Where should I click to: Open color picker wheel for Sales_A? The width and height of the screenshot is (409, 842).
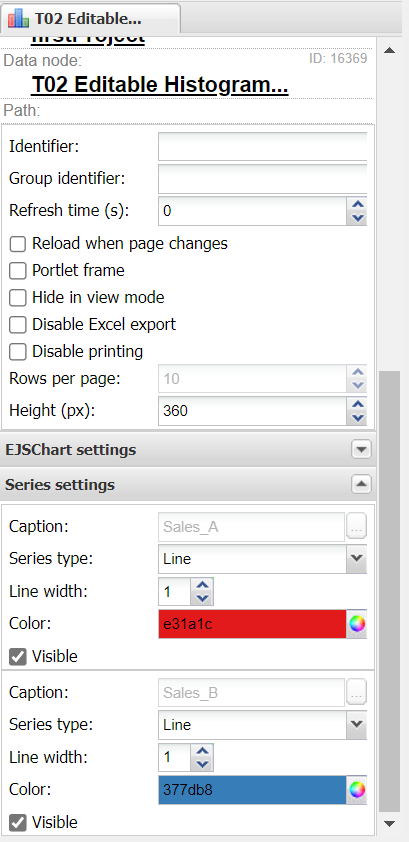click(x=357, y=624)
